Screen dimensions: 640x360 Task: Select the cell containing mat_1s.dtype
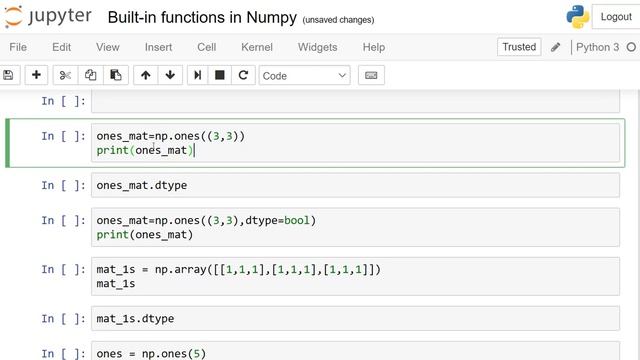tap(355, 318)
